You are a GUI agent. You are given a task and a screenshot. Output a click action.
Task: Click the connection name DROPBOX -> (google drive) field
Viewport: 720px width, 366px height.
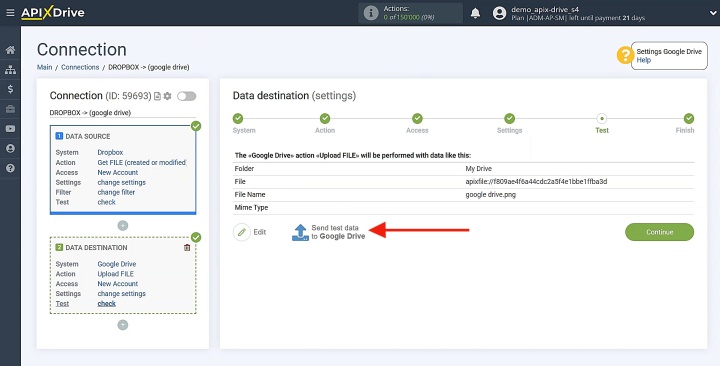pos(123,113)
